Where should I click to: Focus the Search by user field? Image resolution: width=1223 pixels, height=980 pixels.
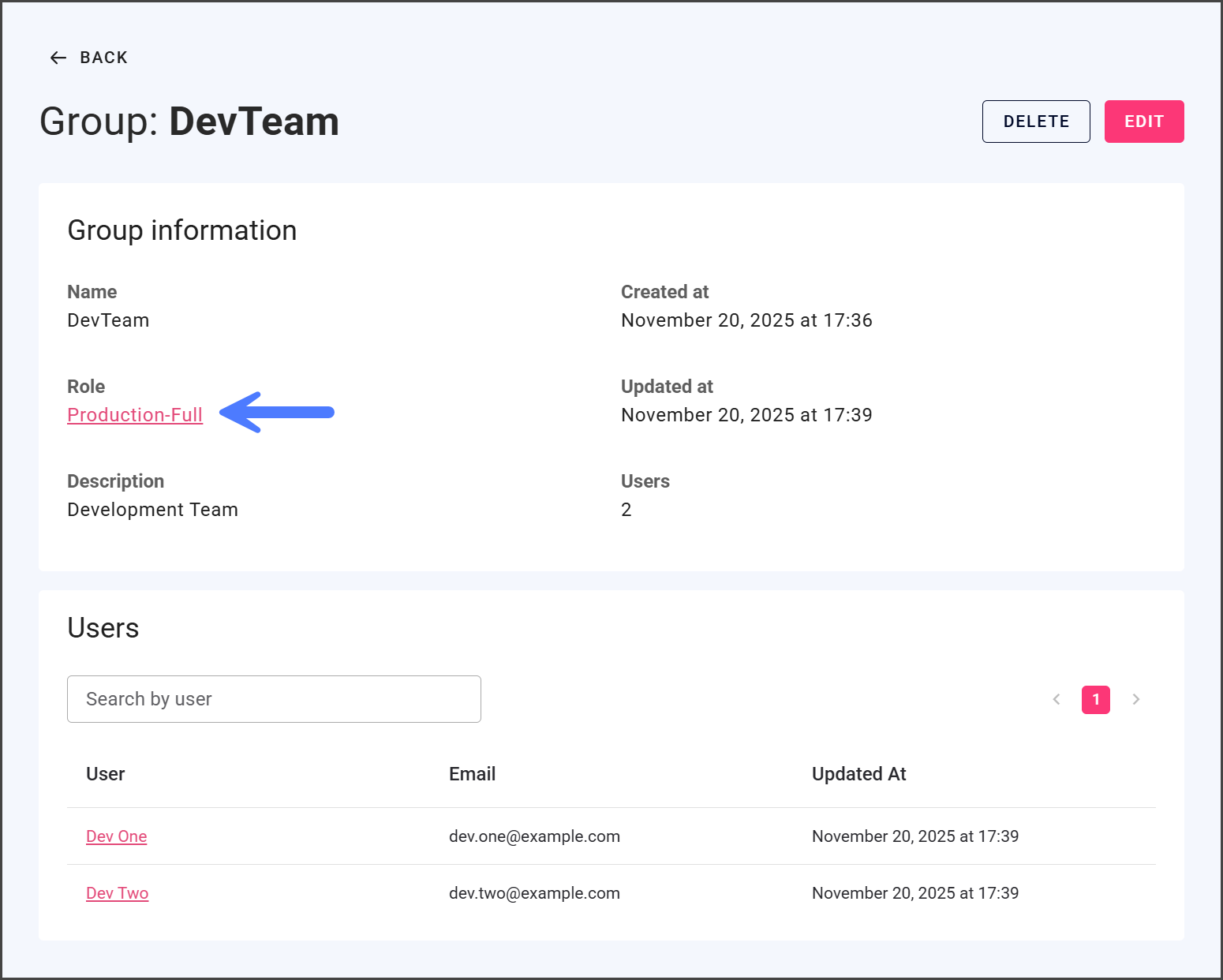[x=274, y=699]
